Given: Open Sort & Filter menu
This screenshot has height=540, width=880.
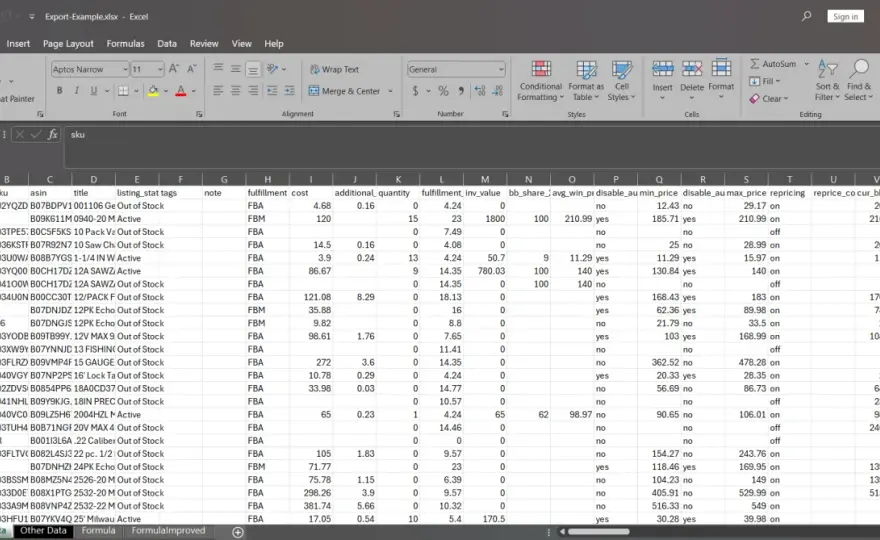Looking at the screenshot, I should (x=827, y=80).
